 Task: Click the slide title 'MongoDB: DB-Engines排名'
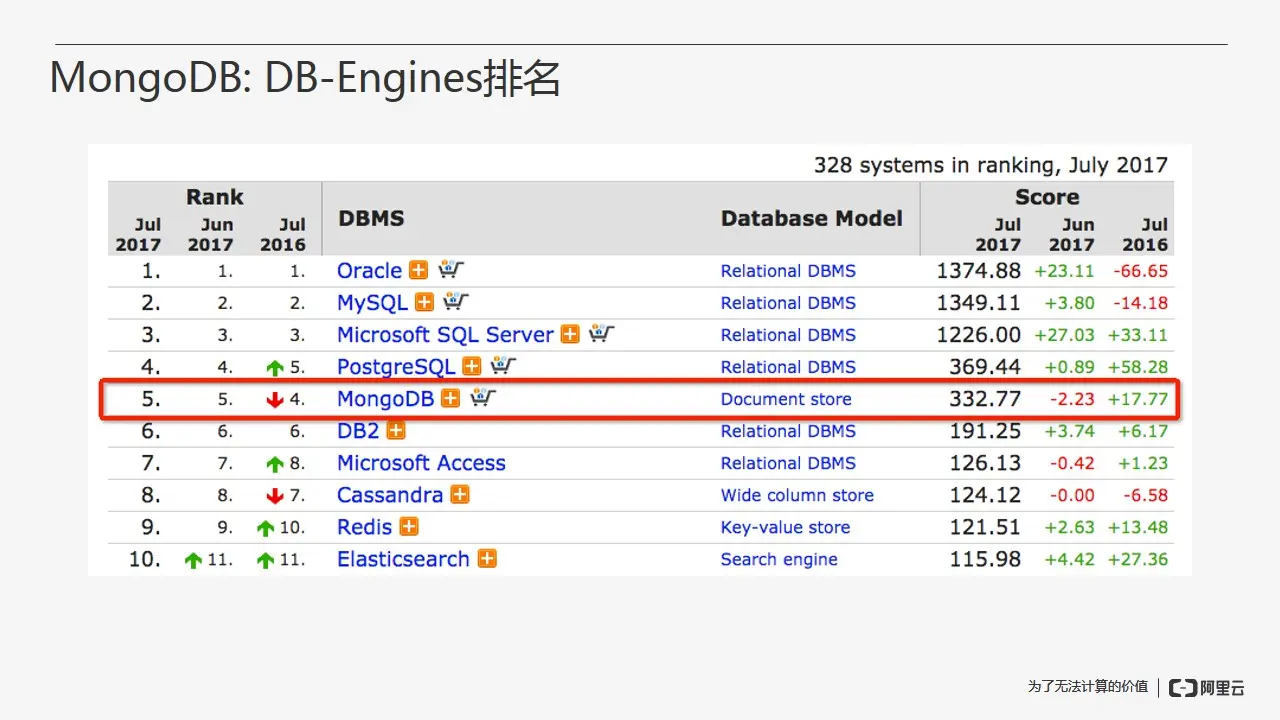tap(305, 78)
